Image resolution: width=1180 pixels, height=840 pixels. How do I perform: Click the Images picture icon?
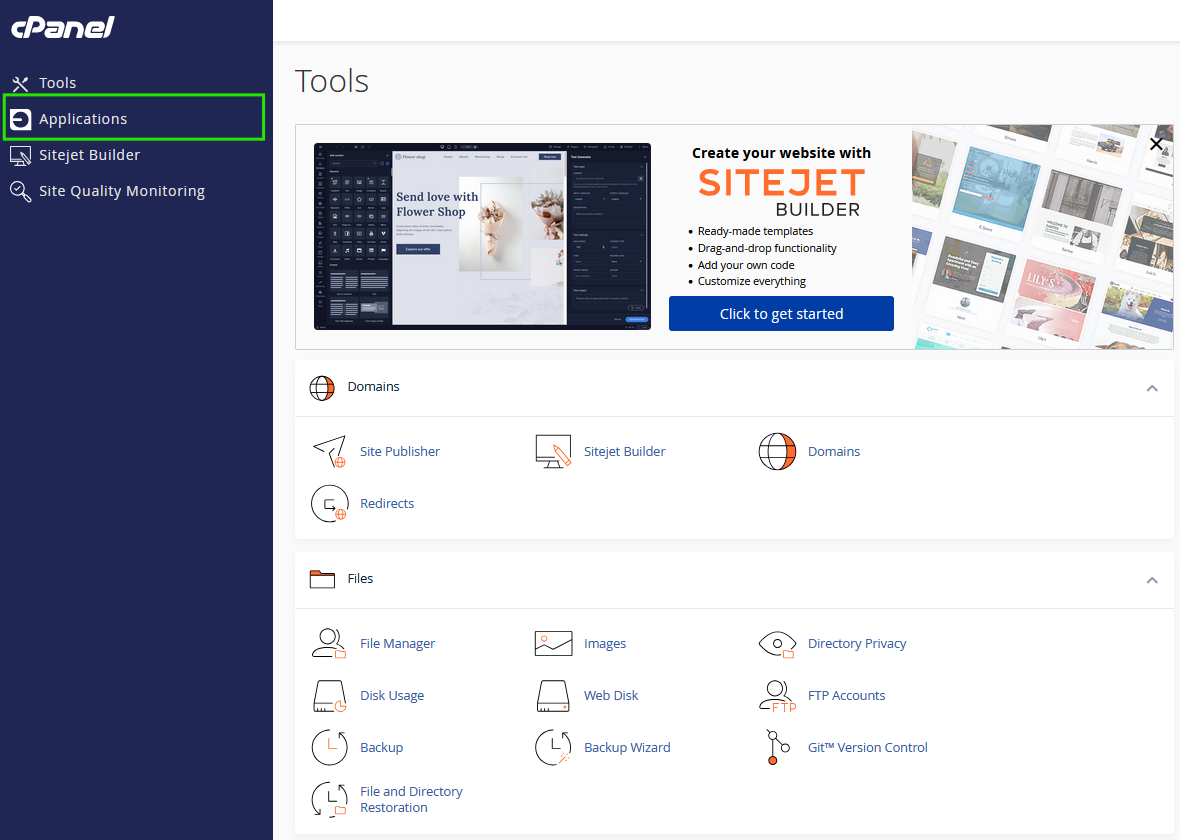[x=553, y=644]
